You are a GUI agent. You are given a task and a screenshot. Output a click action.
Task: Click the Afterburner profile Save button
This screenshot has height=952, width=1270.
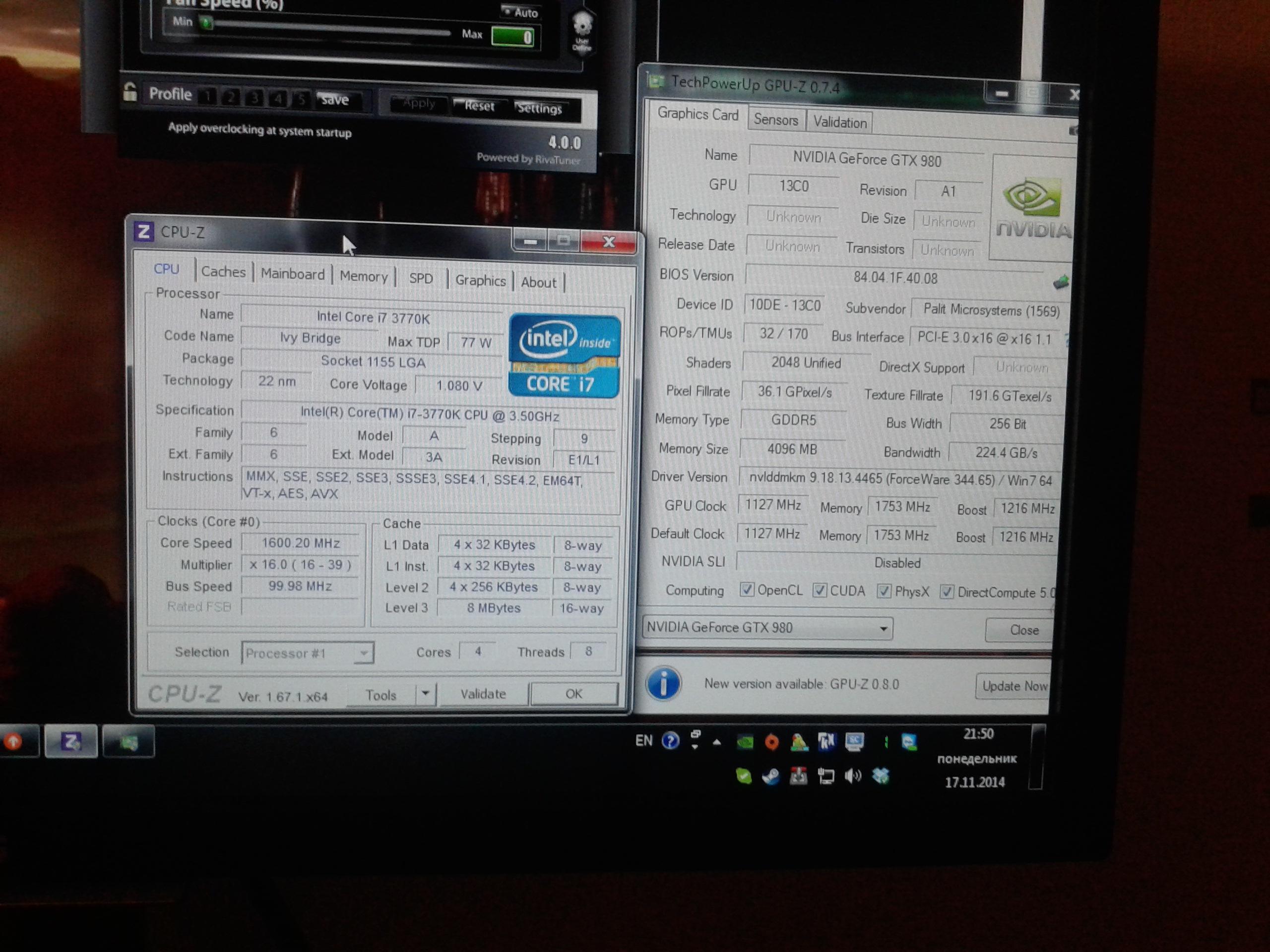pyautogui.click(x=335, y=99)
